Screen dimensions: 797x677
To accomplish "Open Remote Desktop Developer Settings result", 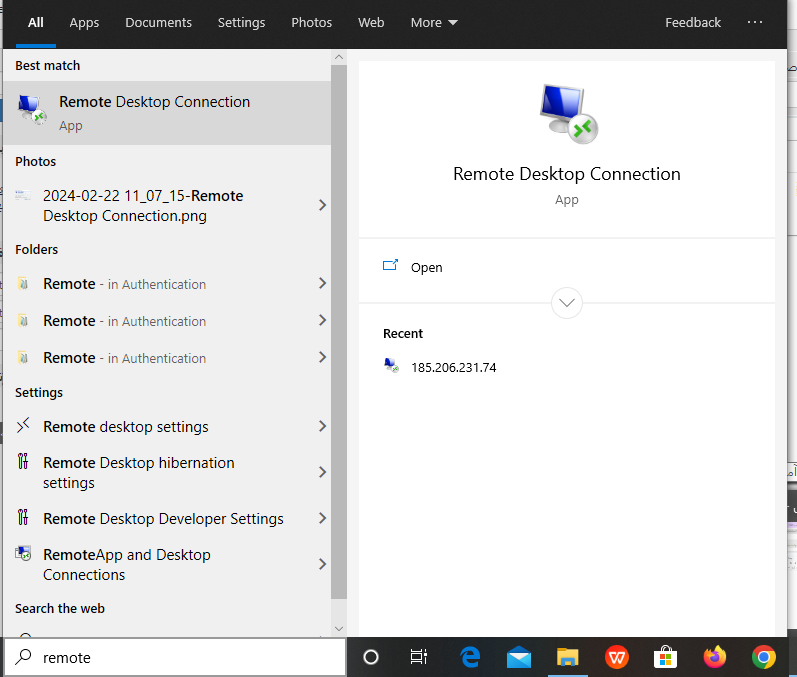I will (x=167, y=518).
